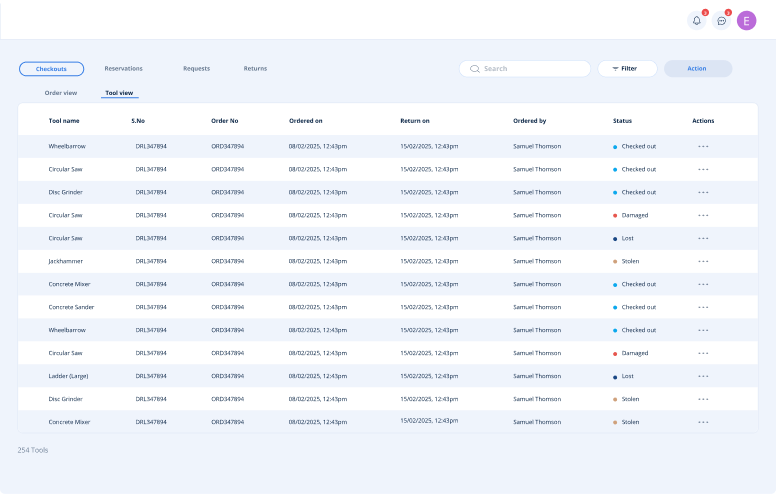Open the three-dot actions for the Ladder (Large) row

coord(703,376)
